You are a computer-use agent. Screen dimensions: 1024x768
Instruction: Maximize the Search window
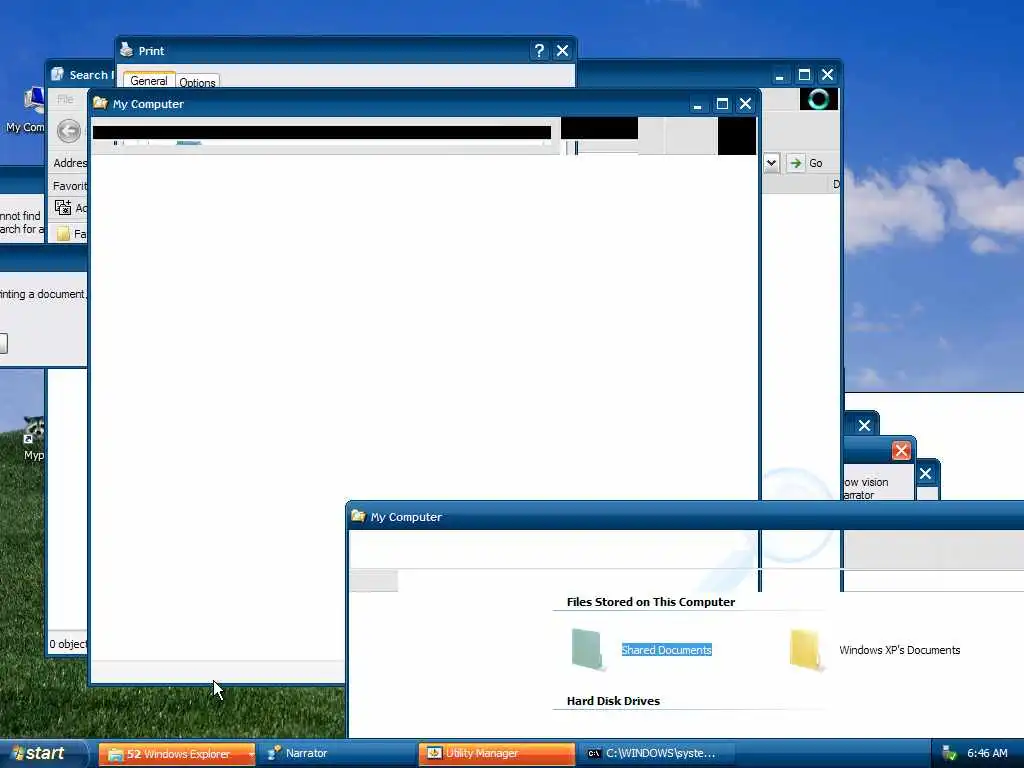(x=804, y=75)
